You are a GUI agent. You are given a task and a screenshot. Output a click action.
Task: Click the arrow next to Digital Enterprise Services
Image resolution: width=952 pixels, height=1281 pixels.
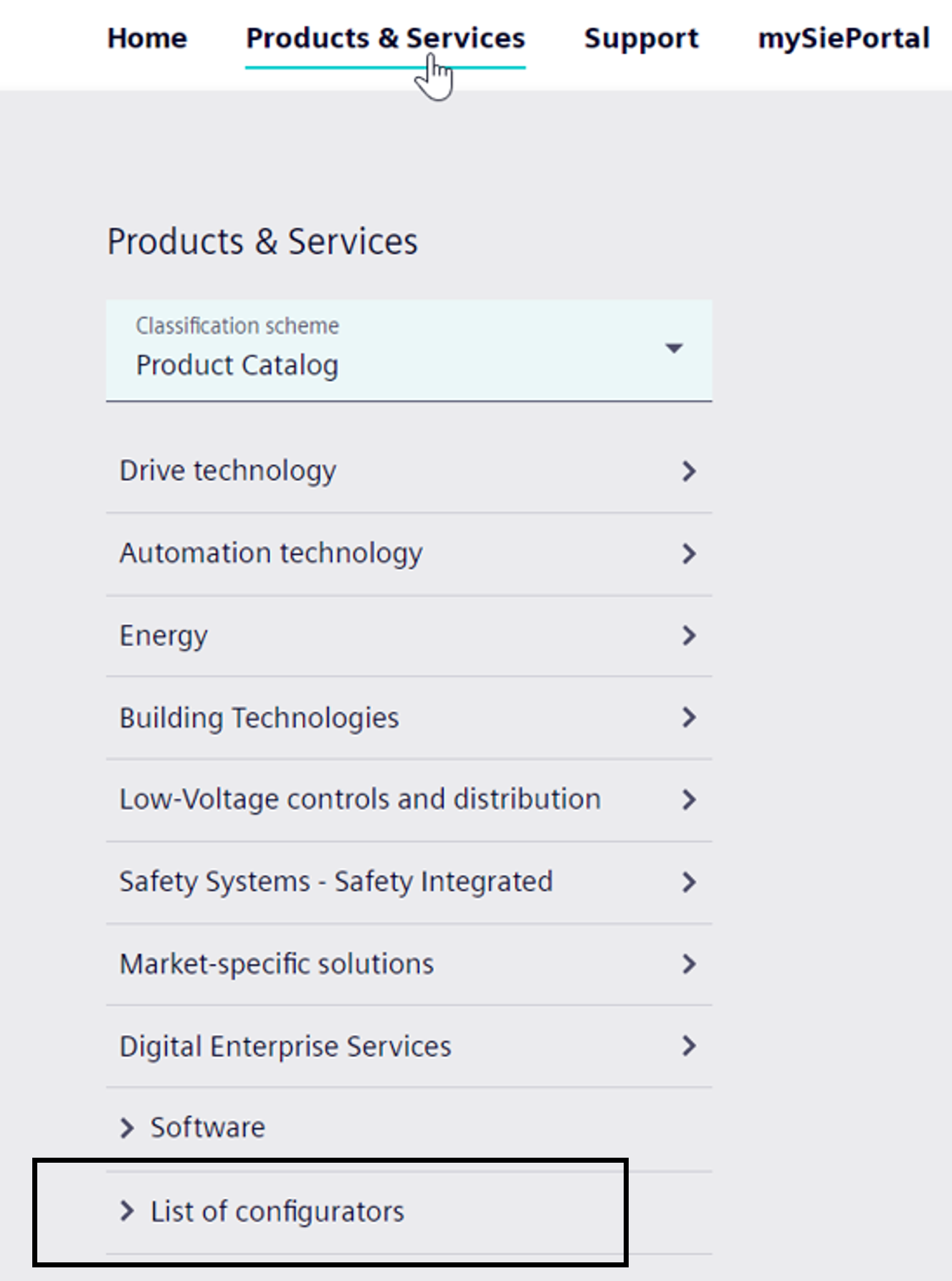pos(689,1046)
